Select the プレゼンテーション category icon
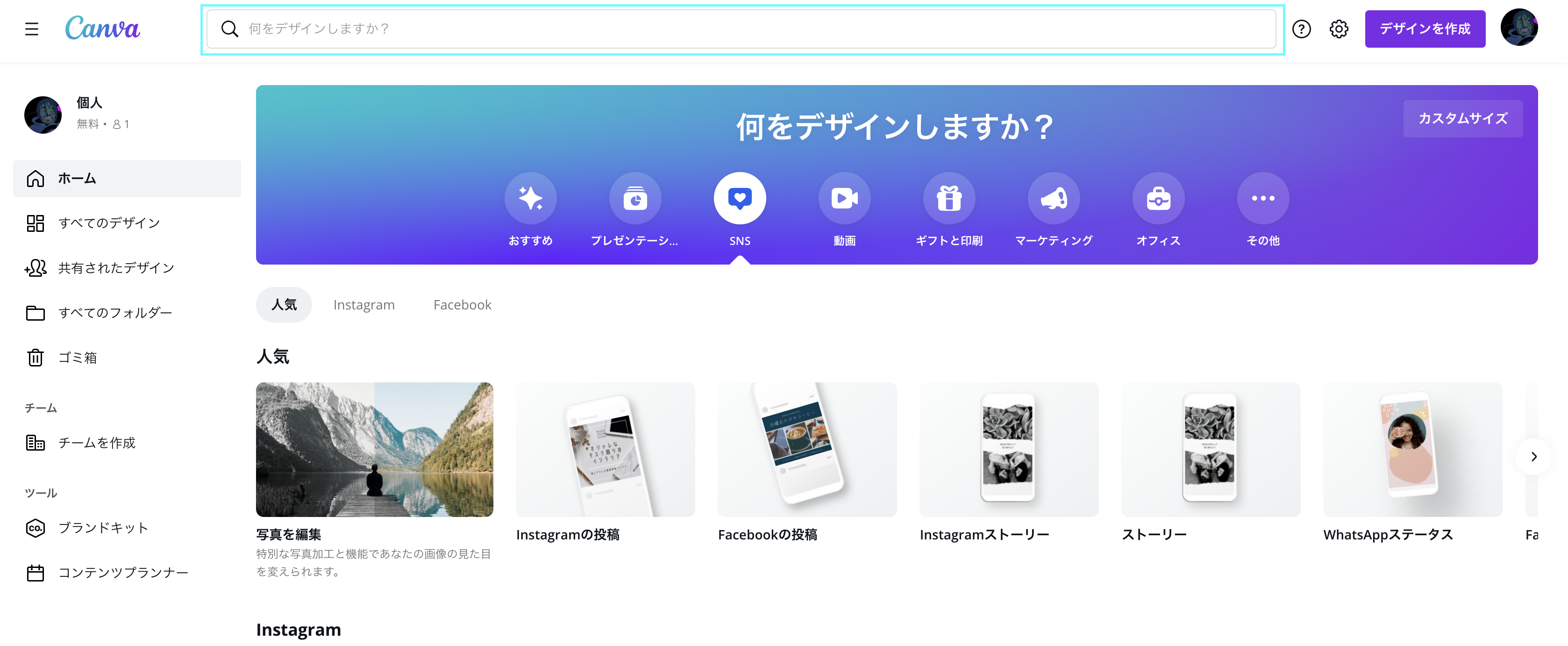 pos(635,199)
